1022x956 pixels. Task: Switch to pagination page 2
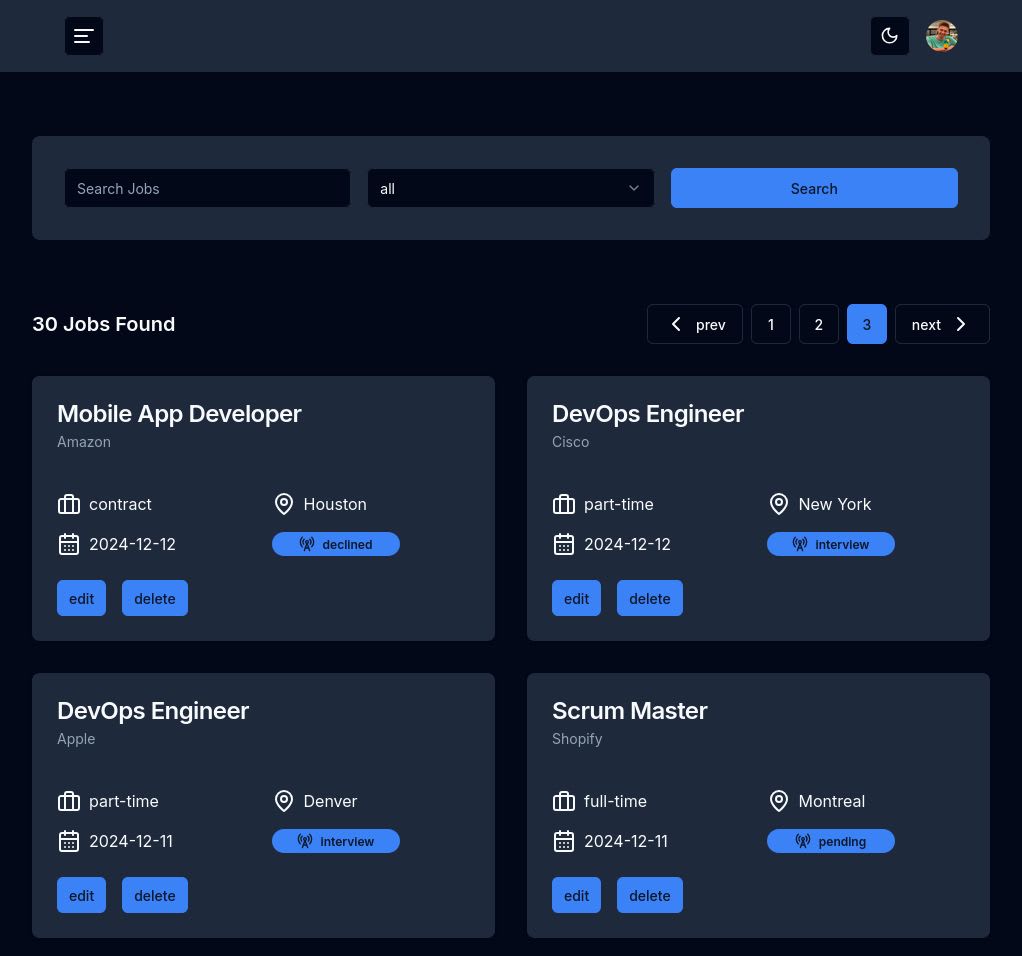coord(818,324)
